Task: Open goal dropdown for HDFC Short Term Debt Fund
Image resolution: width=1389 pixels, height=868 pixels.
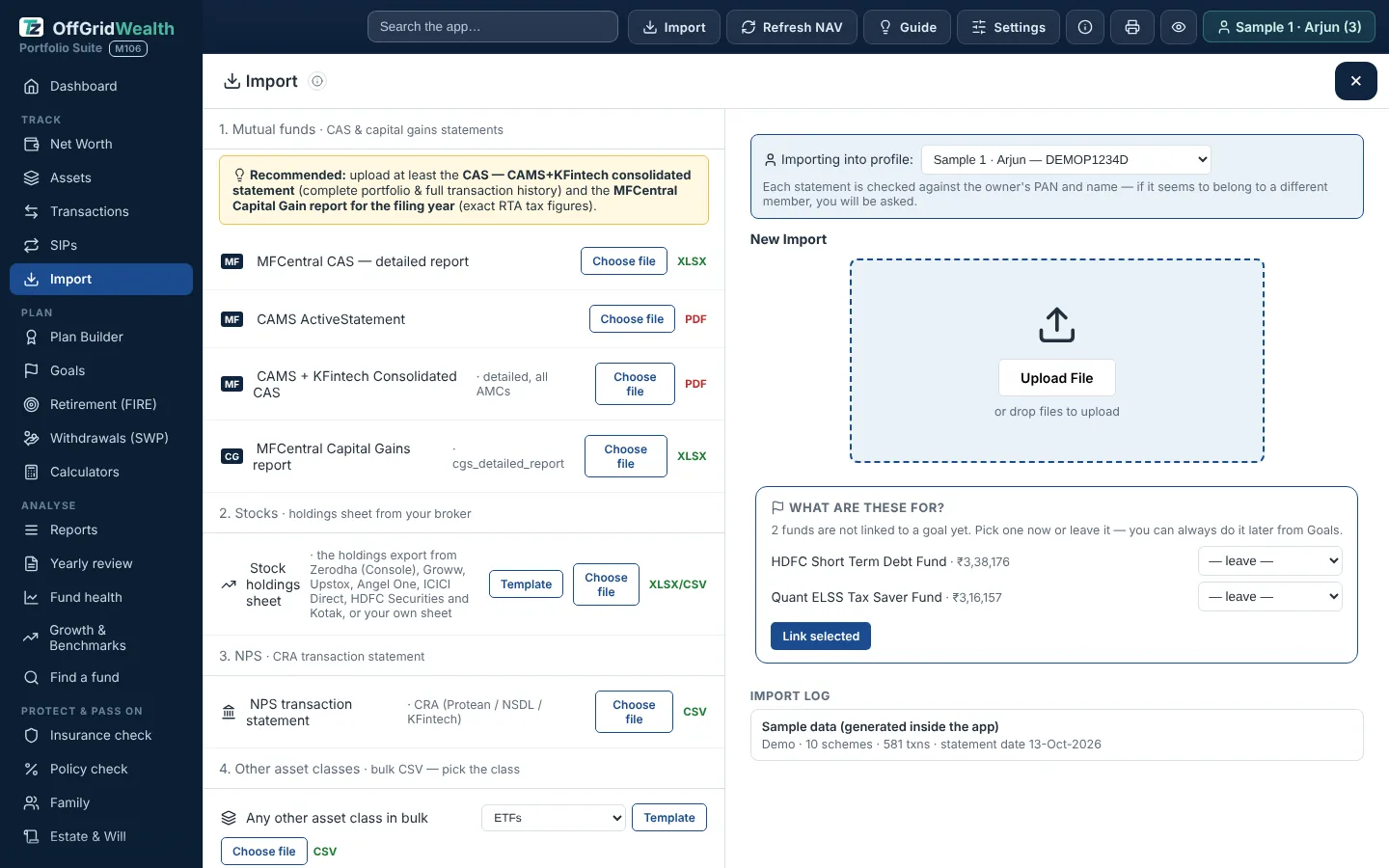Action: point(1270,560)
